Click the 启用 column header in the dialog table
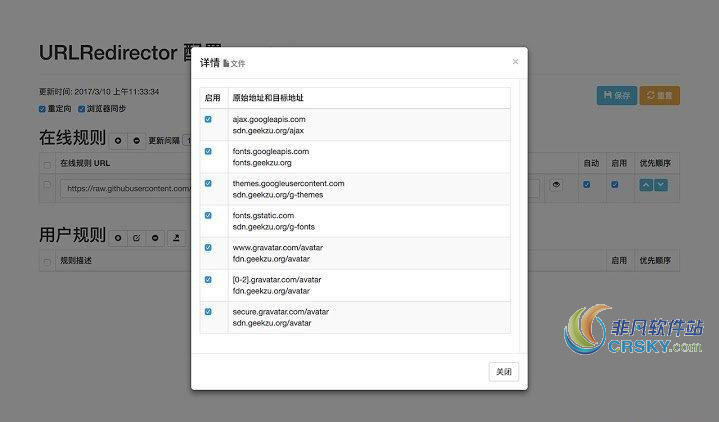 pyautogui.click(x=213, y=98)
